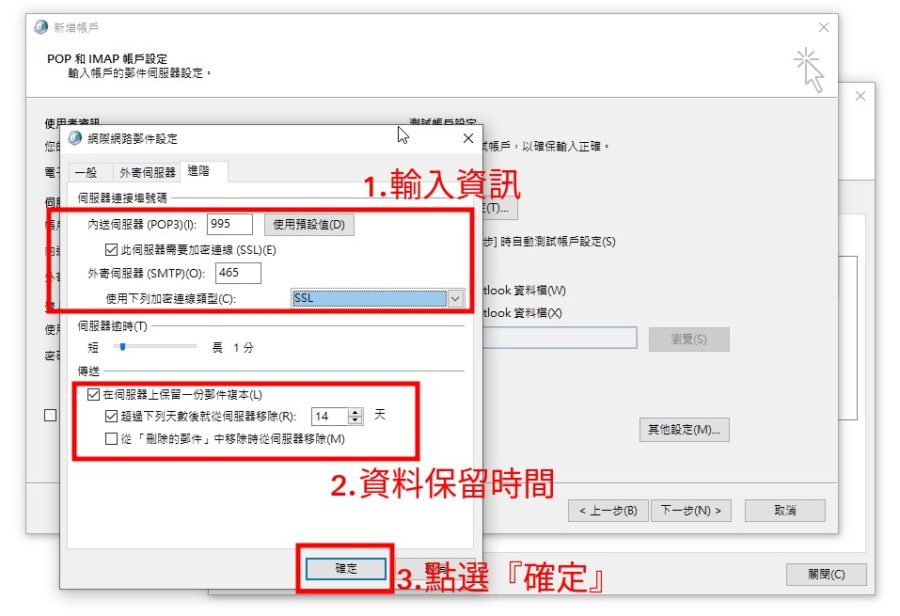Close the Add Account wizard window
900x616 pixels.
point(824,28)
